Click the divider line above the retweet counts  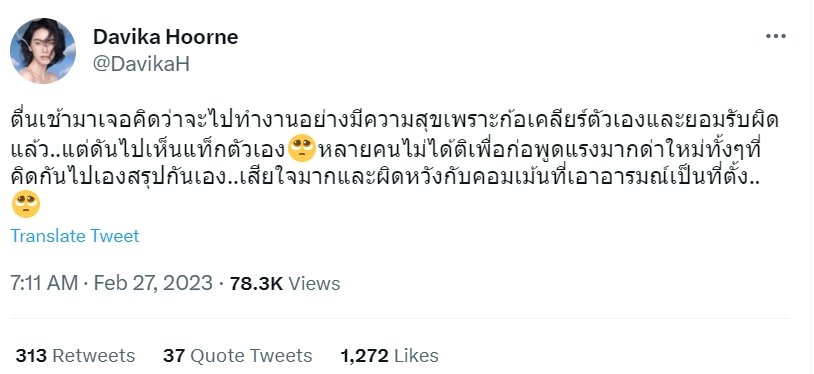pos(400,318)
